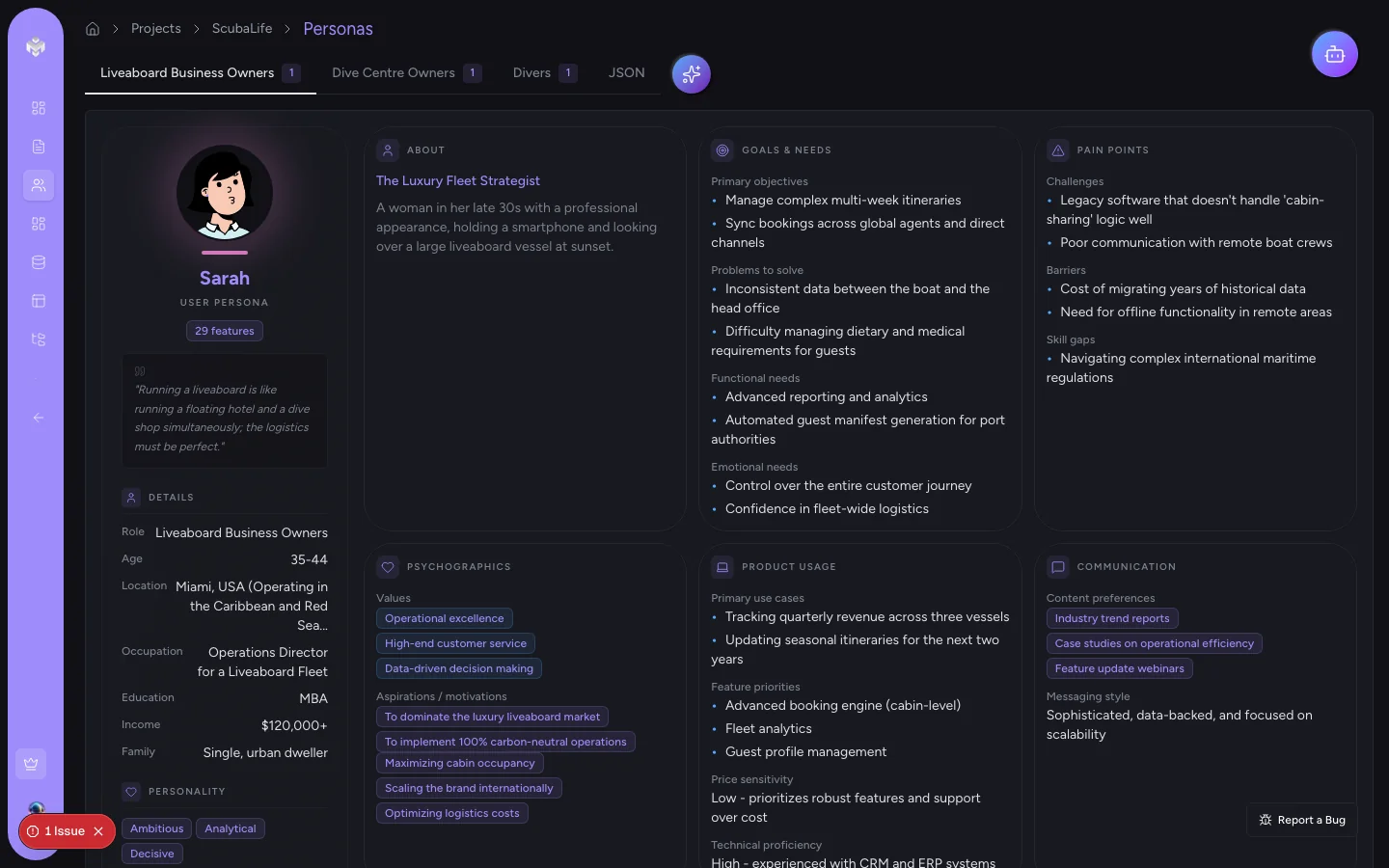1389x868 pixels.
Task: Open the JSON tab
Action: tap(626, 72)
